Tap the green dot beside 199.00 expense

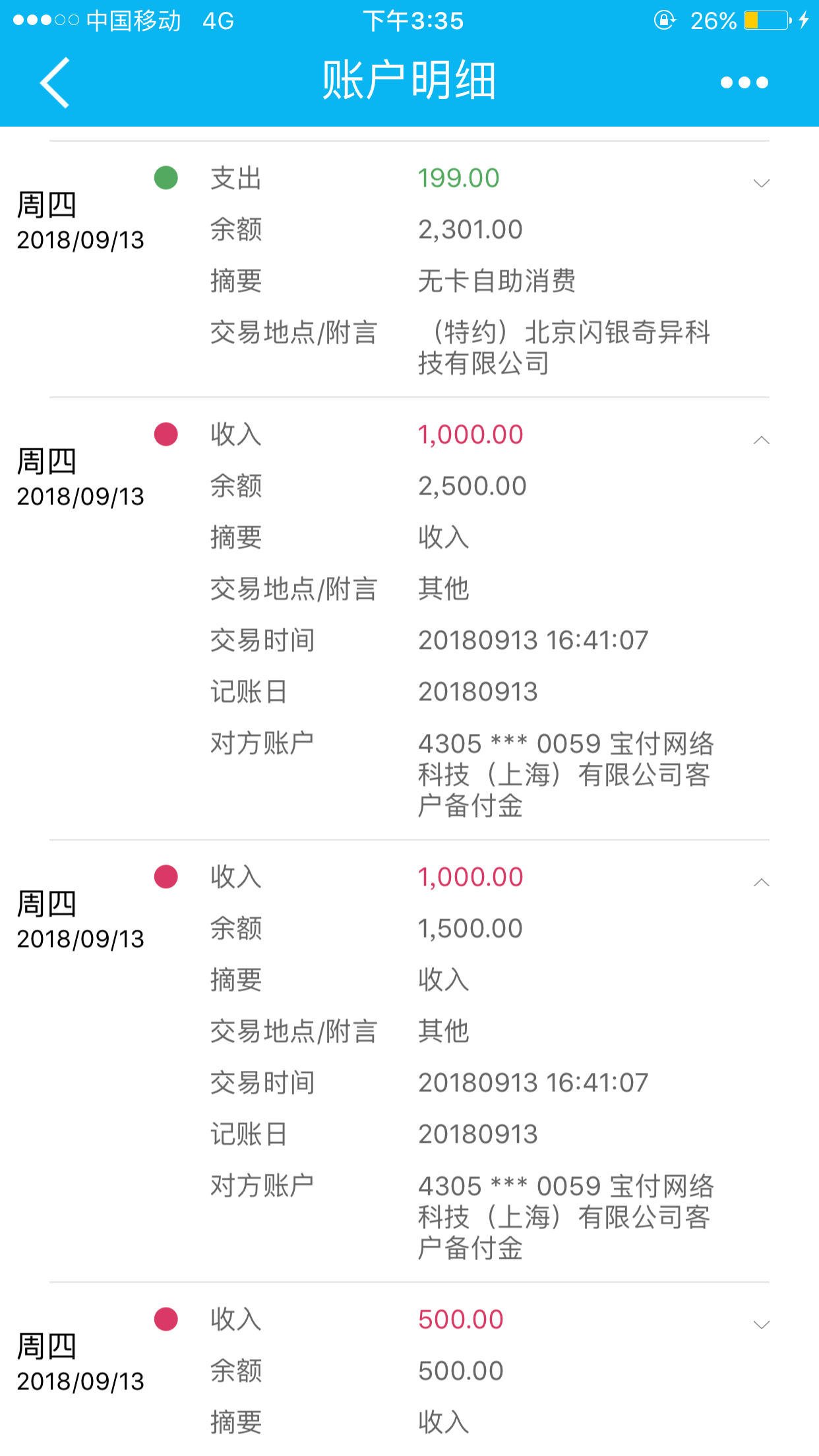click(166, 177)
